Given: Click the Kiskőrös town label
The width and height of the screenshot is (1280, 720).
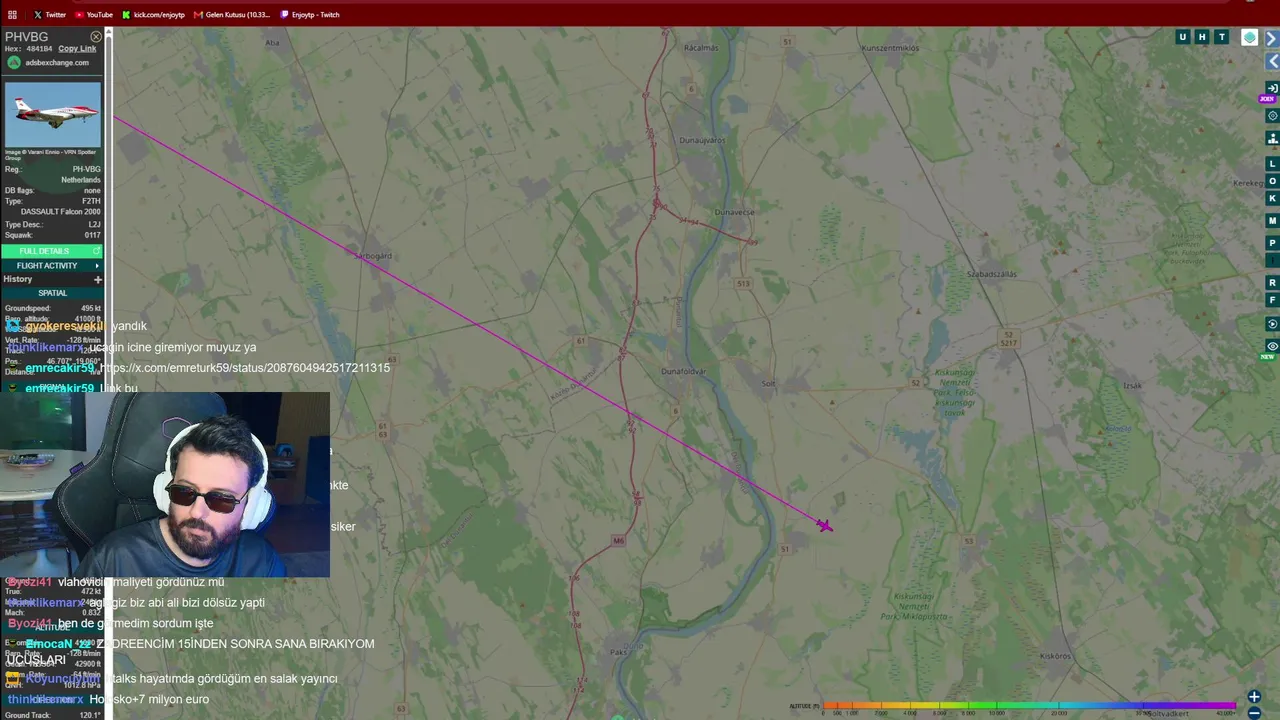Looking at the screenshot, I should pyautogui.click(x=1056, y=656).
